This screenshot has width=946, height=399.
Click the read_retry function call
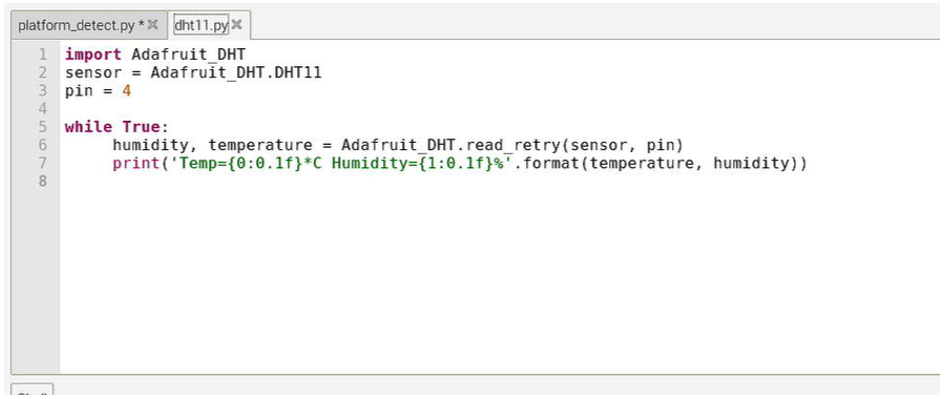(512, 145)
